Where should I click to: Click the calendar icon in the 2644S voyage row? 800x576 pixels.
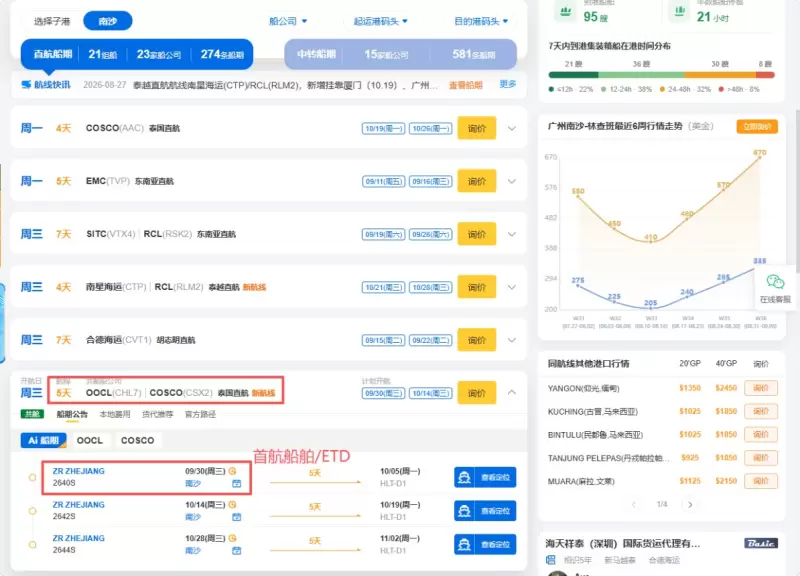[x=236, y=550]
